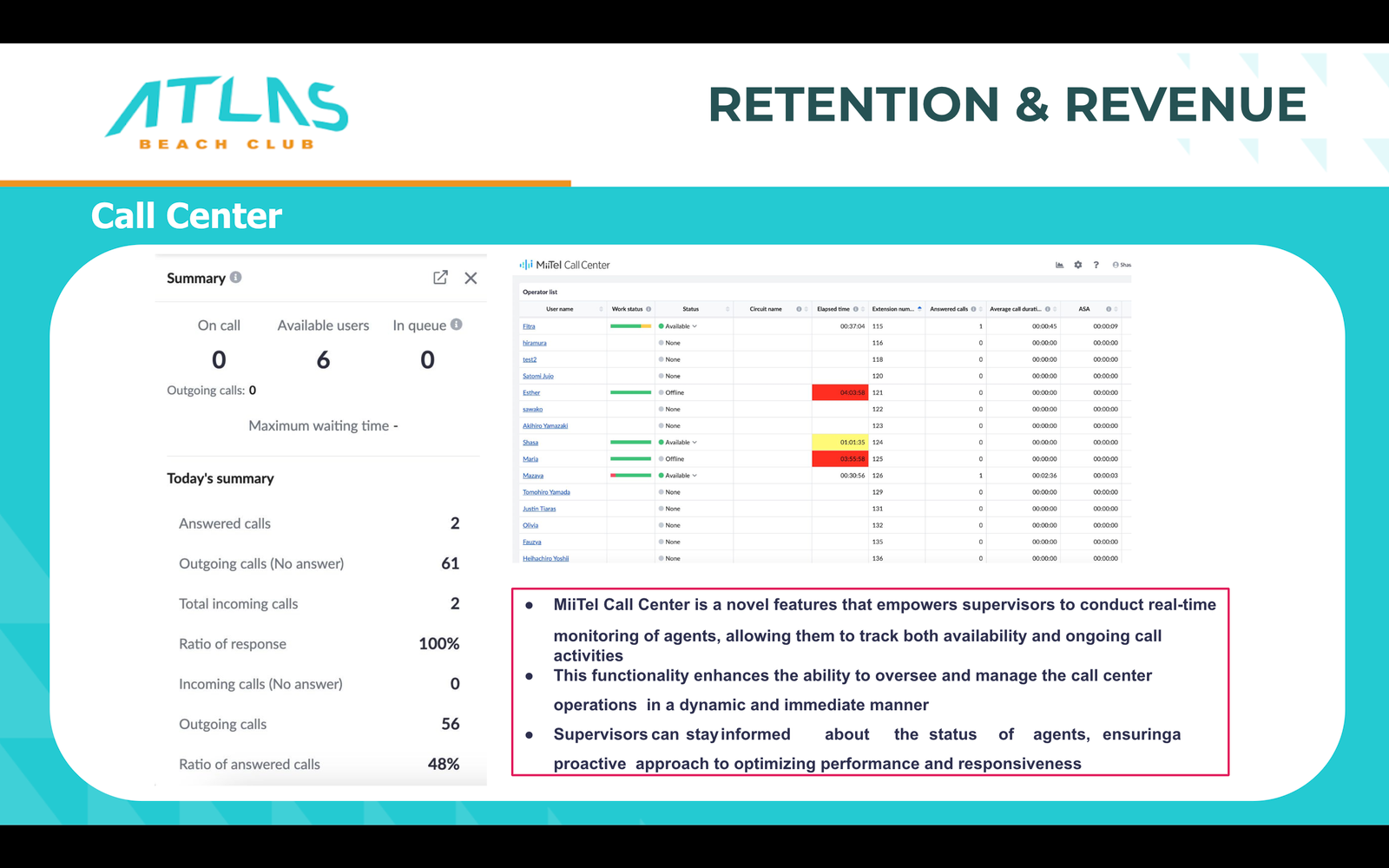Close the Summary panel

471,278
